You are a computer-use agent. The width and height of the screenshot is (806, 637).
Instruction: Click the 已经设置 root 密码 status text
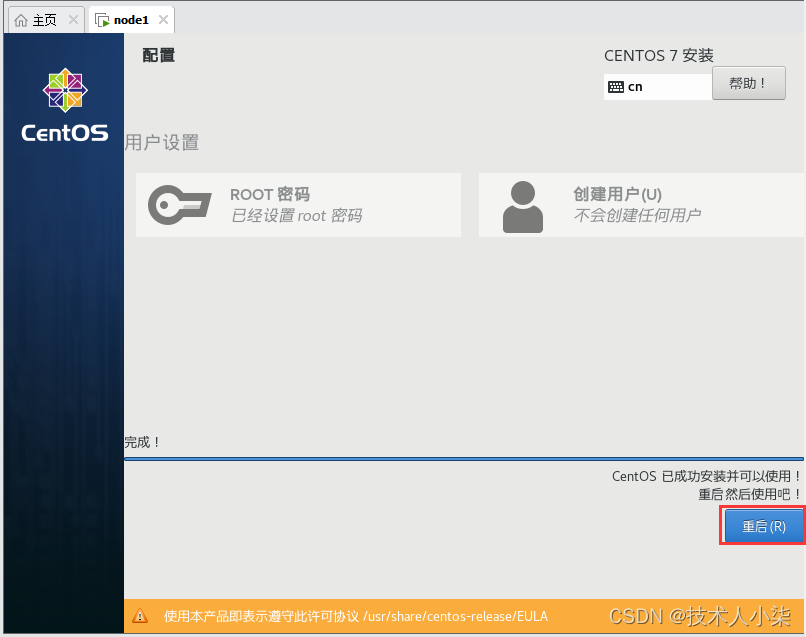point(297,215)
